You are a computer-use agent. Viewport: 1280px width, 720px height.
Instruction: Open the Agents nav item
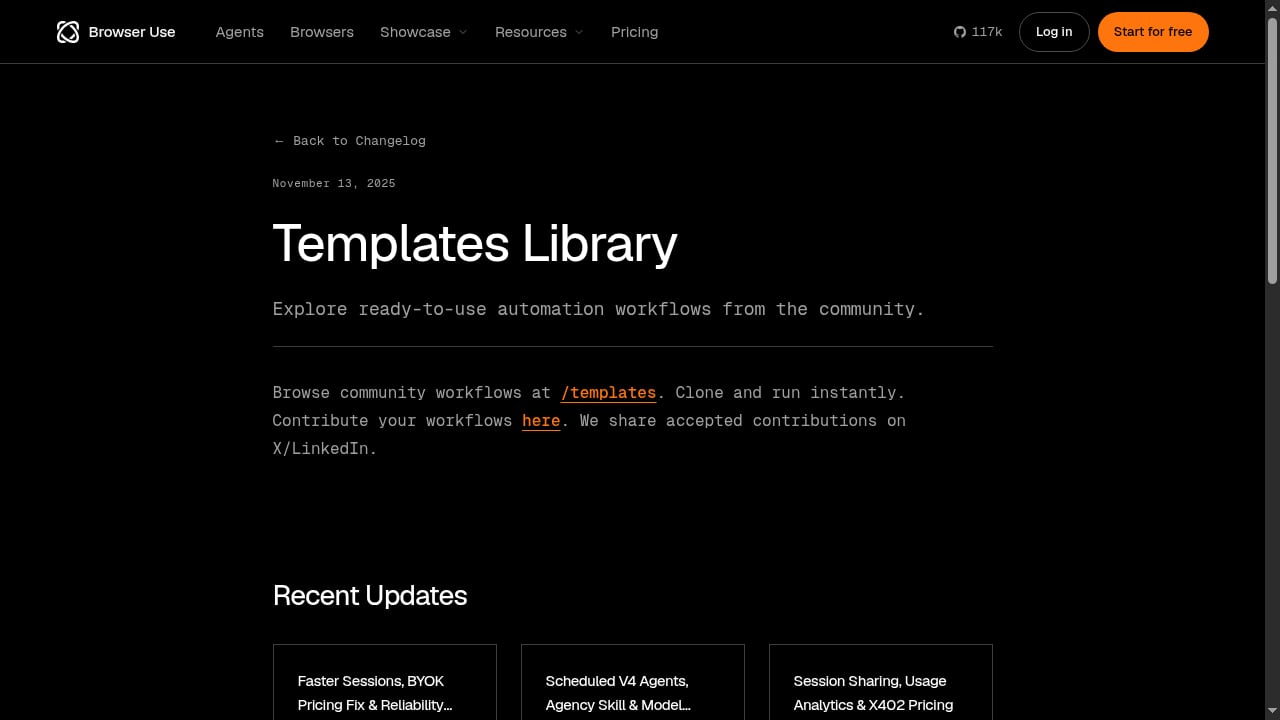click(240, 32)
